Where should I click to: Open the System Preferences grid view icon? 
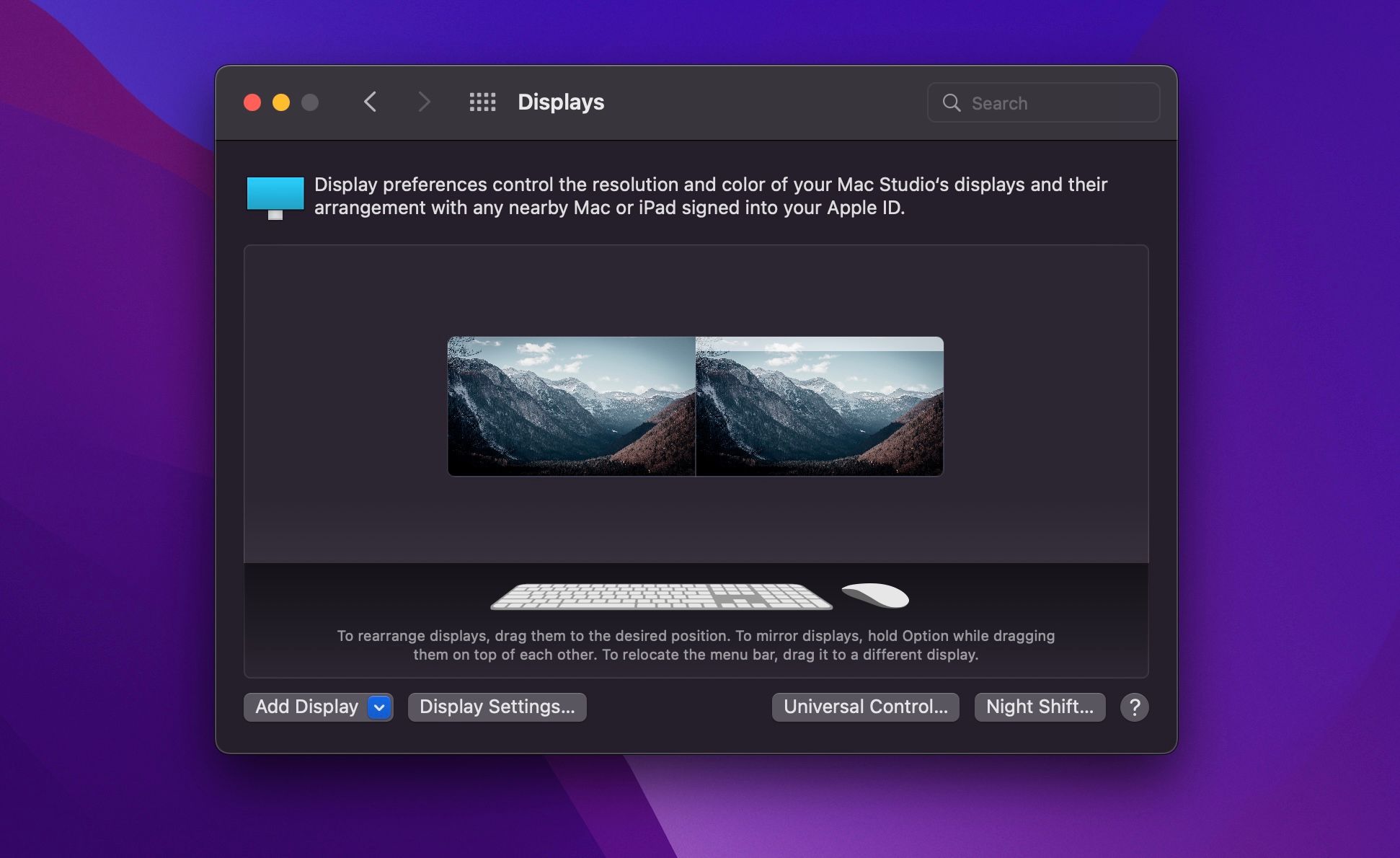(x=483, y=102)
